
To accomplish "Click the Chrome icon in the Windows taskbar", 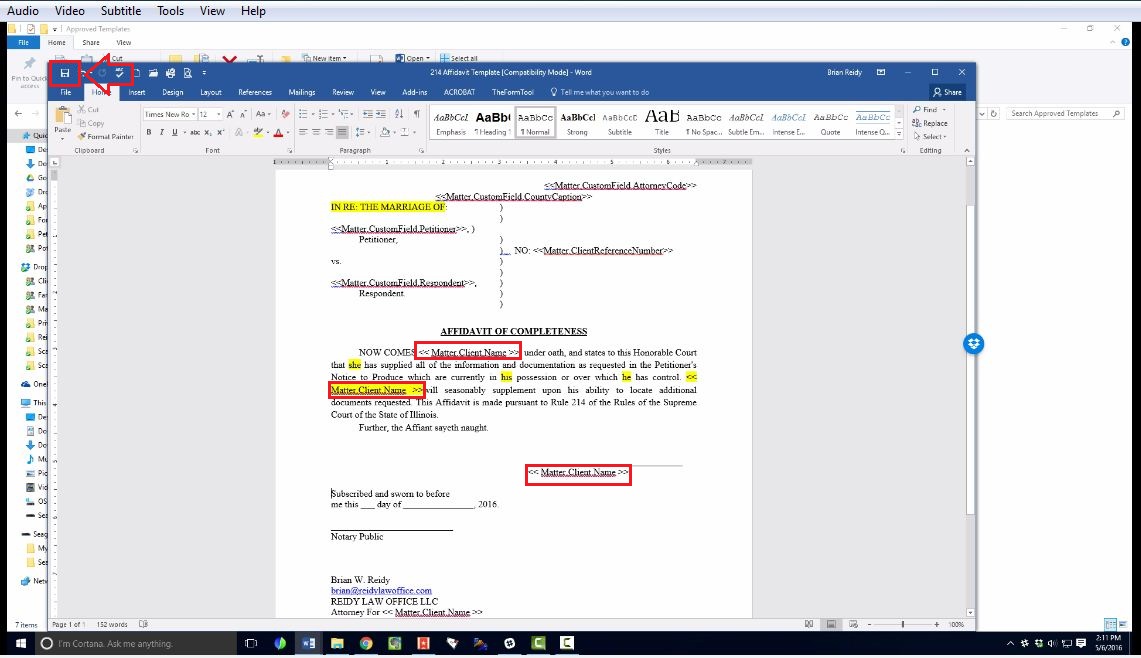I will [365, 643].
